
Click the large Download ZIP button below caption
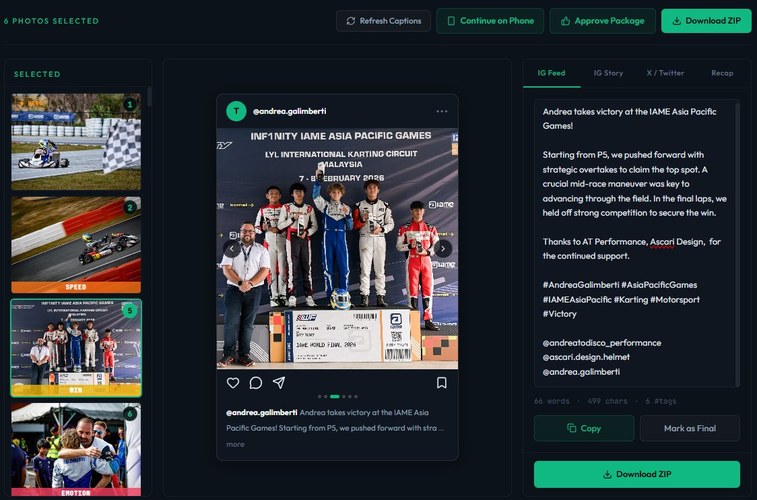[x=637, y=474]
